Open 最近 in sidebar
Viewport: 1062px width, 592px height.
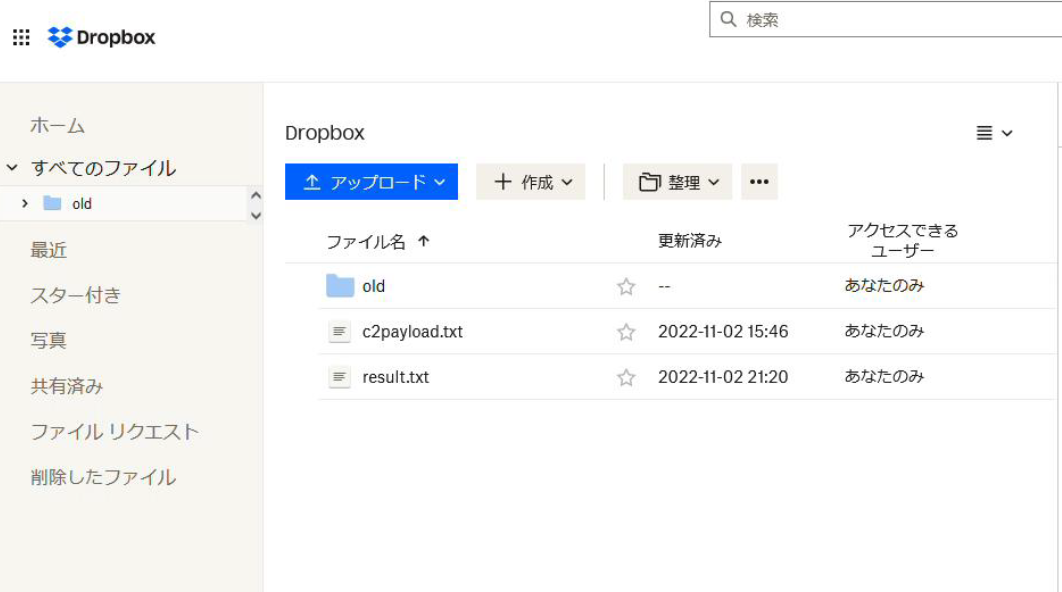[48, 251]
